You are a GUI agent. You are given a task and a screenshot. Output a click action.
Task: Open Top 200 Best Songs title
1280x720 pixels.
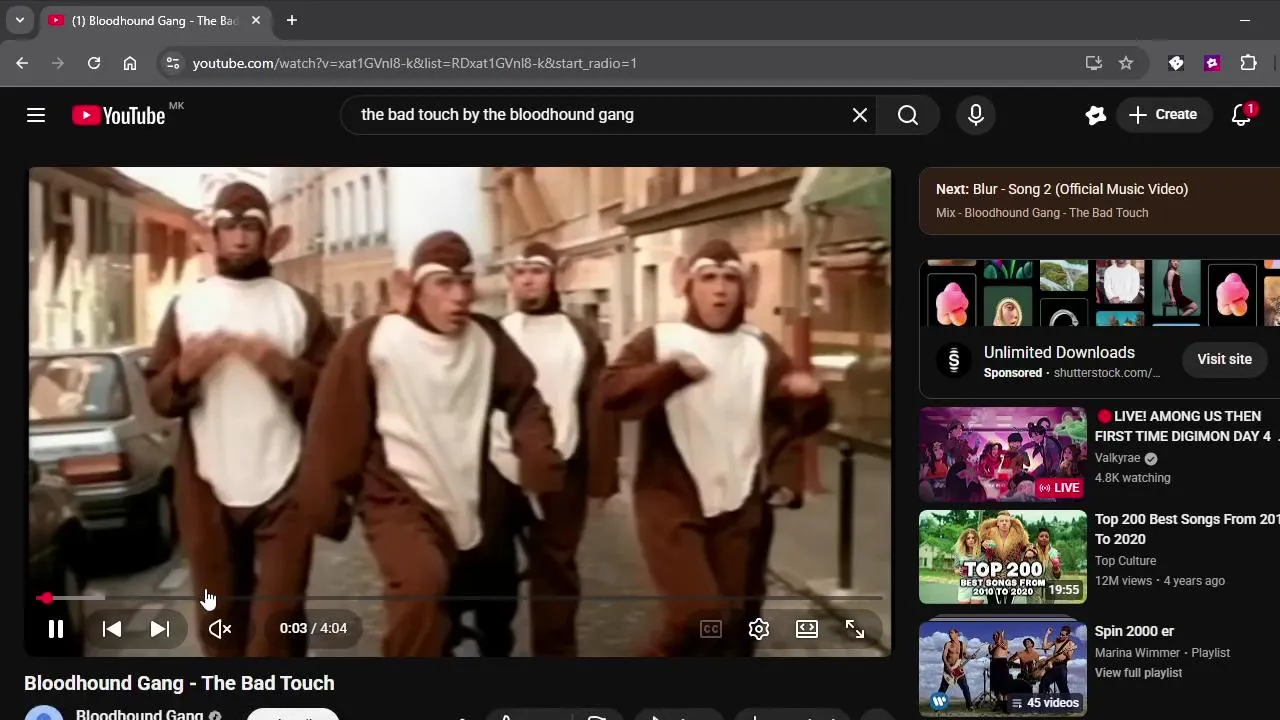pos(1187,529)
